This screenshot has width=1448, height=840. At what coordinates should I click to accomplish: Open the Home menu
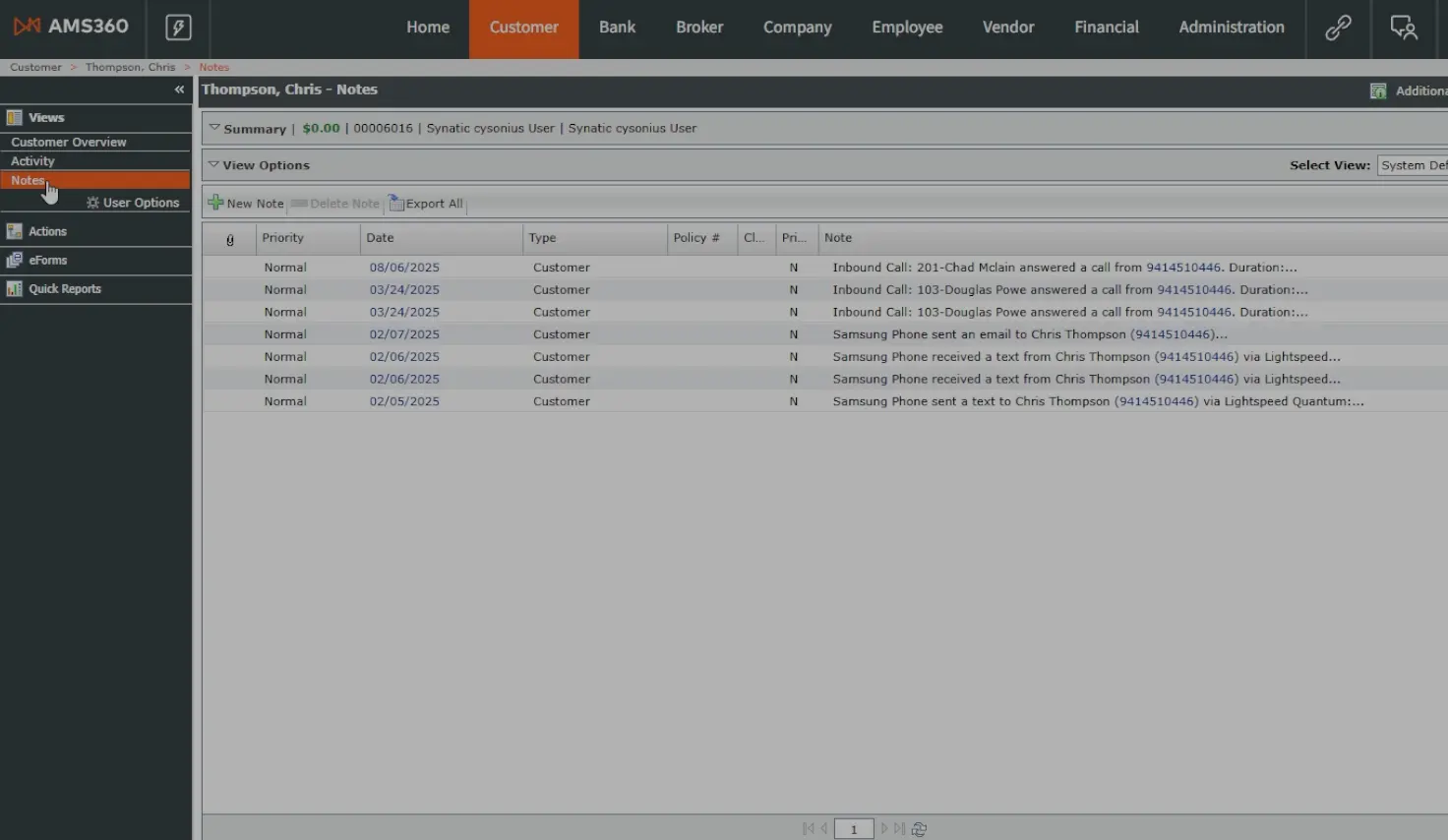coord(428,28)
